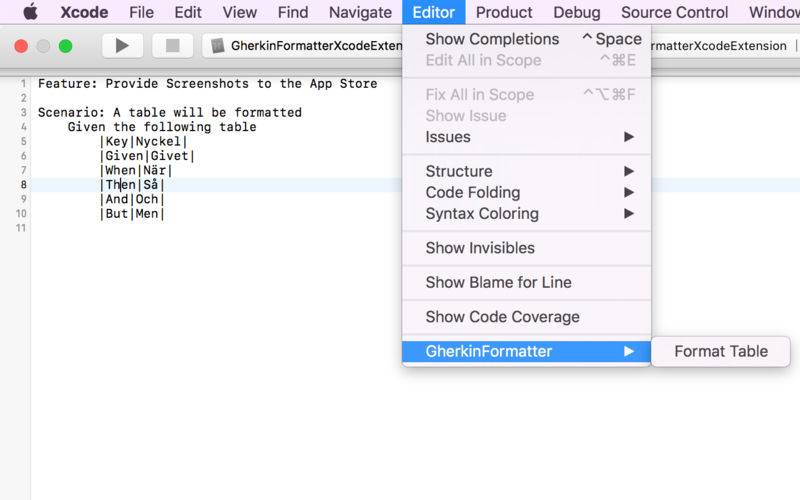Choose Show Blame for Line
The height and width of the screenshot is (500, 800).
(x=527, y=282)
